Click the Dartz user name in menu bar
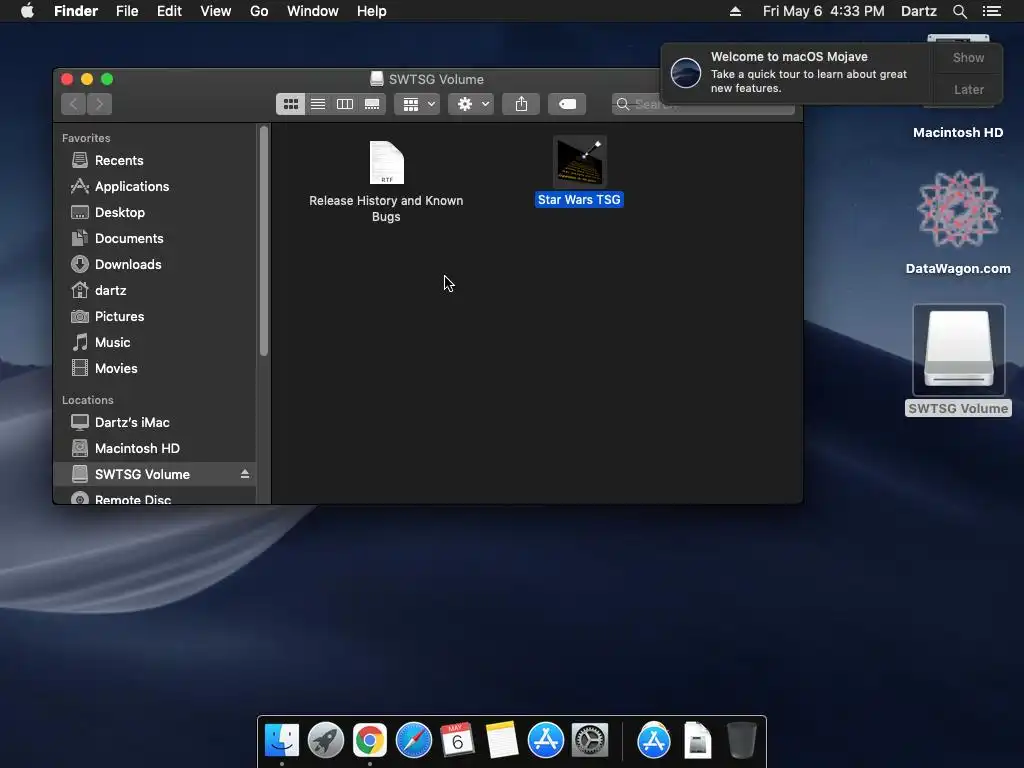 918,11
